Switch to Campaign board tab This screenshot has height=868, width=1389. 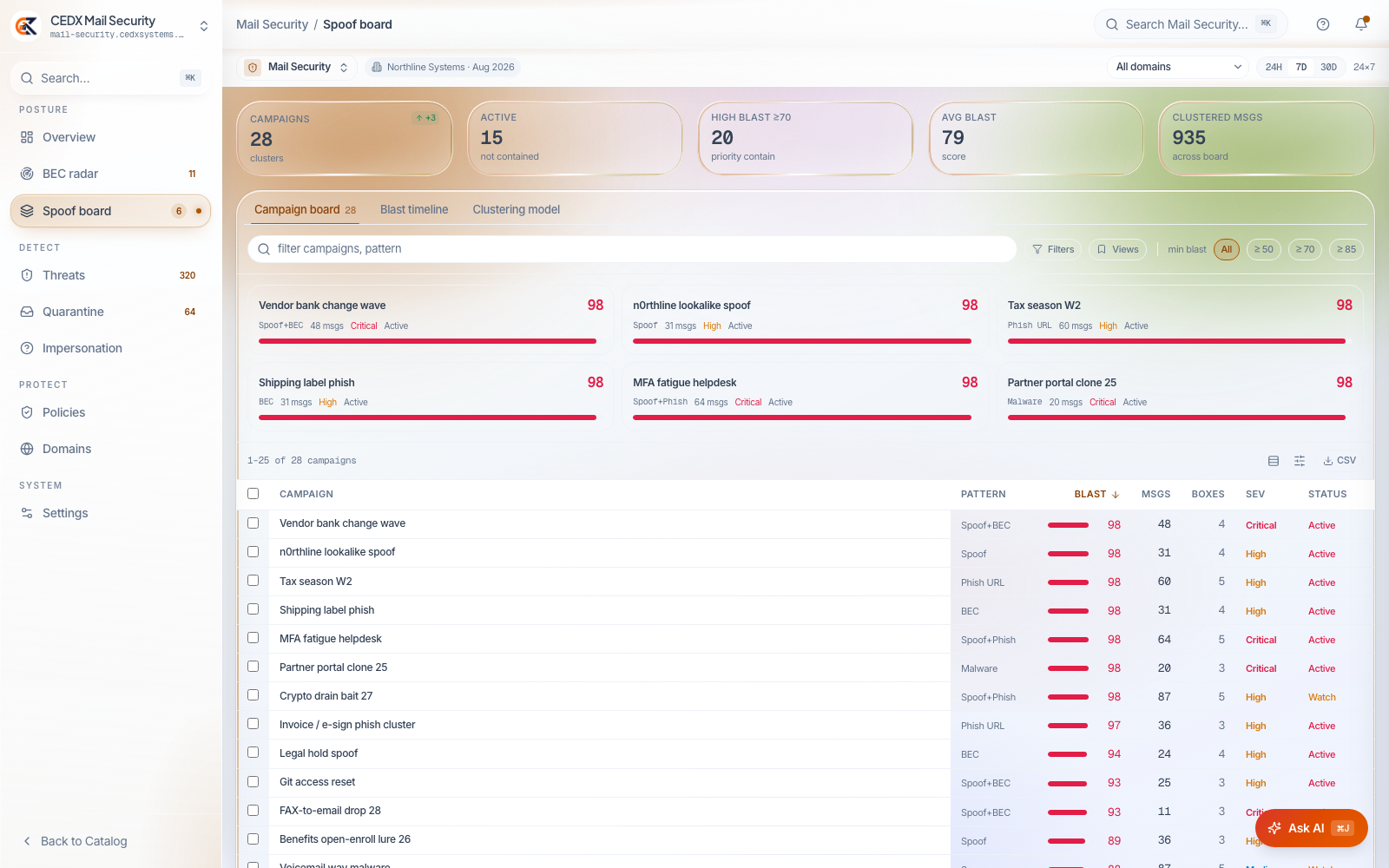click(x=305, y=209)
